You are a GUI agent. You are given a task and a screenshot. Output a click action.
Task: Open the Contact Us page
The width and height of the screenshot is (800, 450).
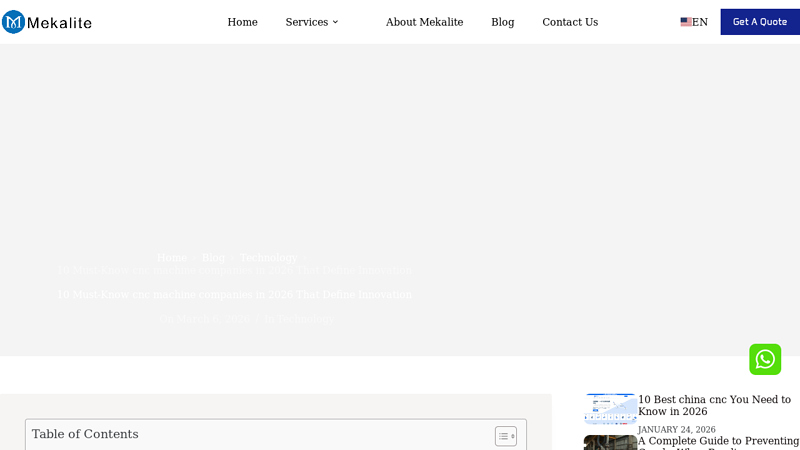click(x=570, y=22)
